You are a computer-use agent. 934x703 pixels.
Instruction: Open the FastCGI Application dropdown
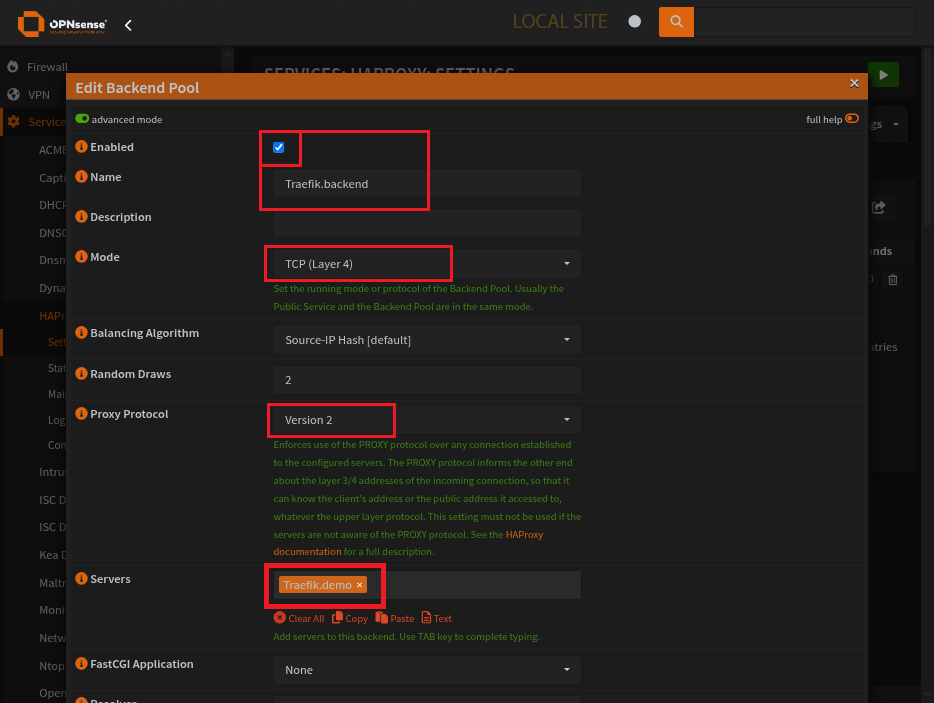point(427,670)
